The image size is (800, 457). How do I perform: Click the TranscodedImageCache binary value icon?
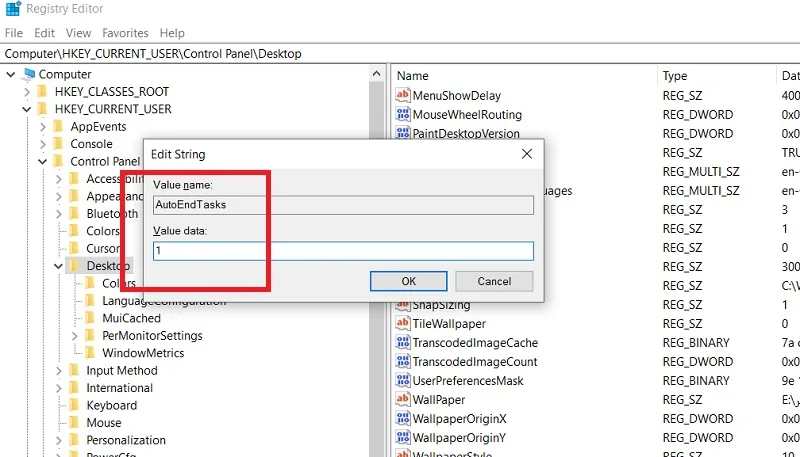coord(403,342)
